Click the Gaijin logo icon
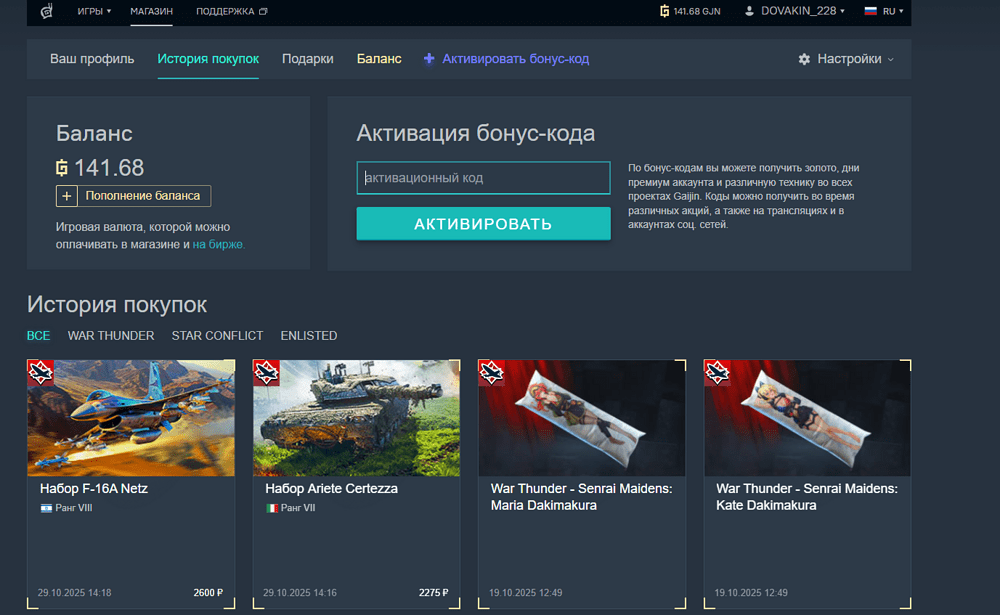The width and height of the screenshot is (1000, 615). point(46,12)
